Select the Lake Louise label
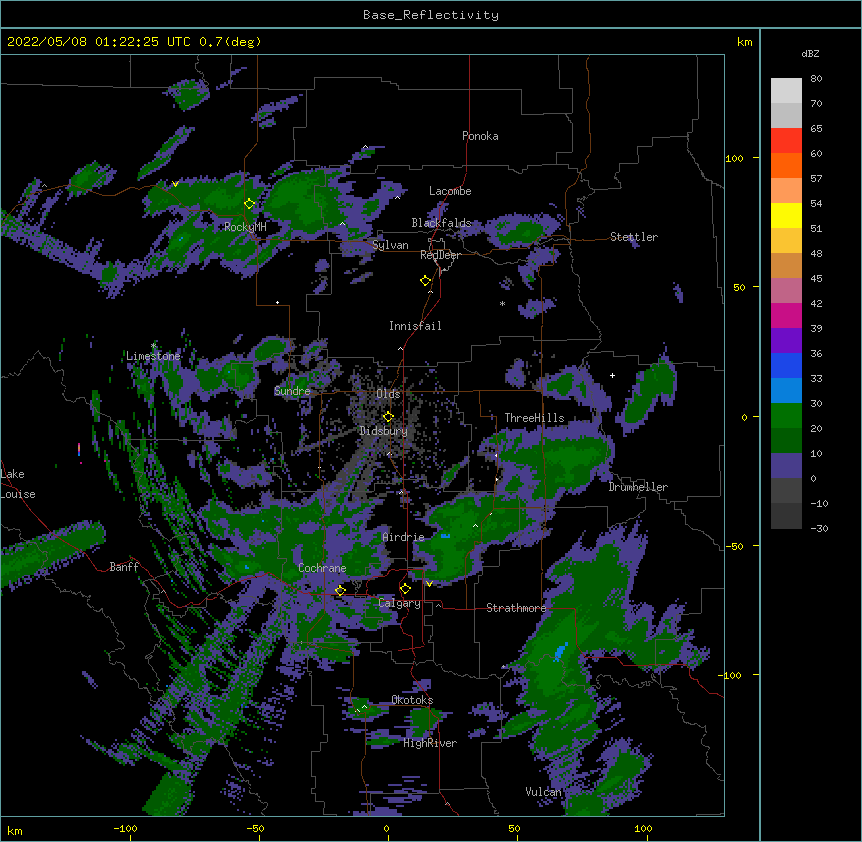Image resolution: width=862 pixels, height=842 pixels. tap(18, 484)
